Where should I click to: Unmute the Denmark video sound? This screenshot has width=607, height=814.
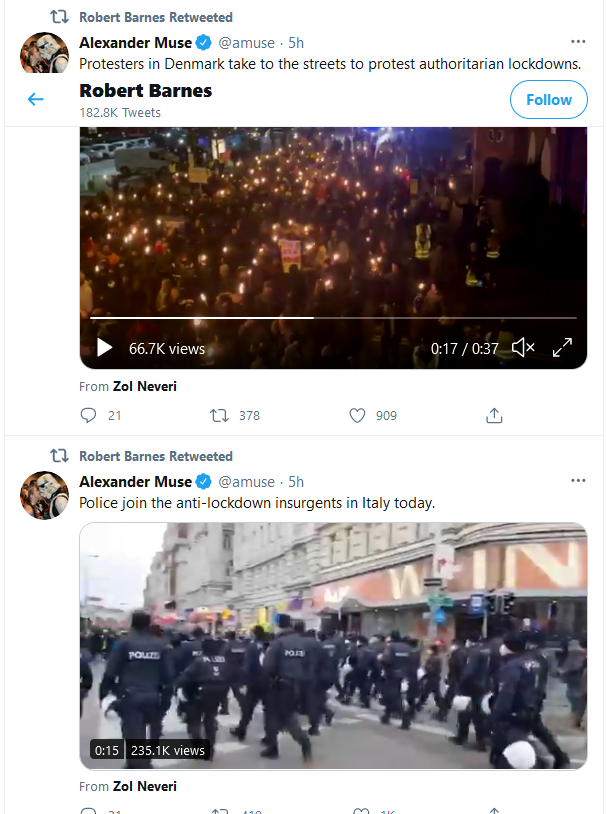pos(523,348)
